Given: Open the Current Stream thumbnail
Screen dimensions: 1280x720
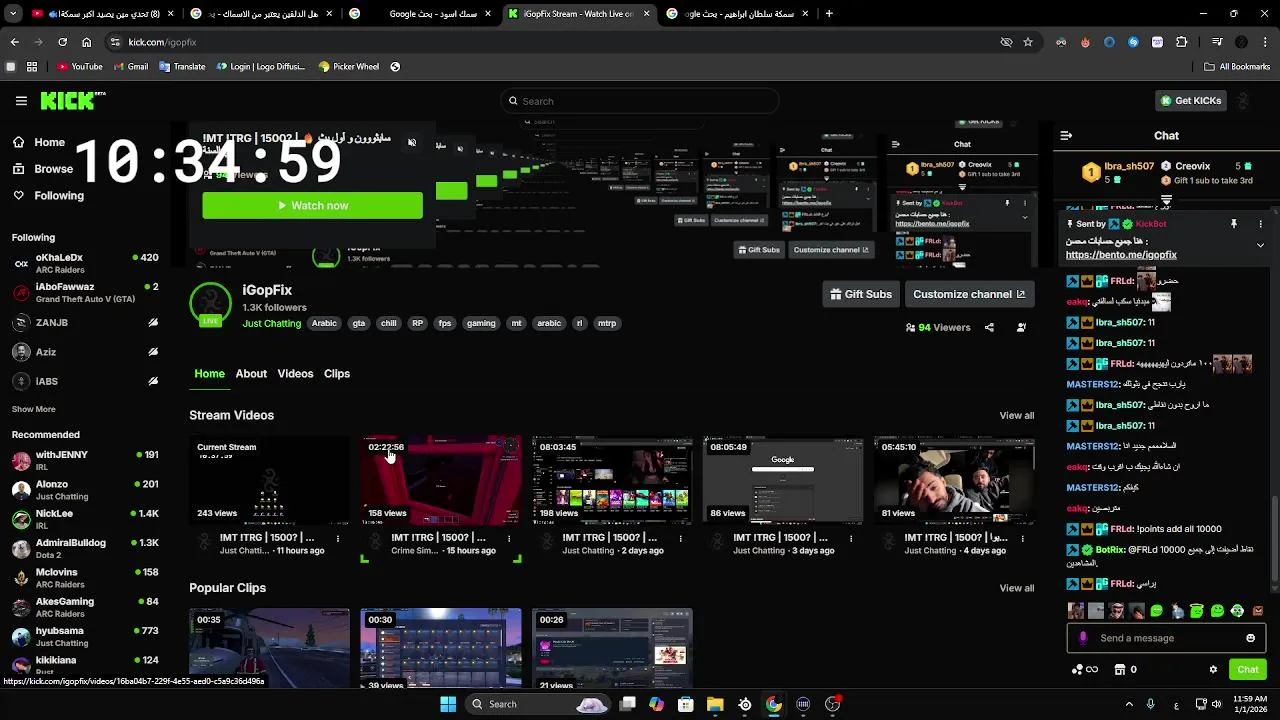Looking at the screenshot, I should coord(270,480).
